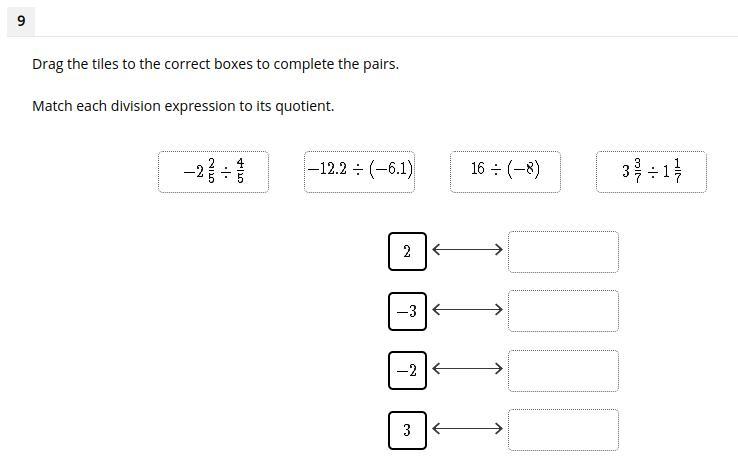The height and width of the screenshot is (473, 738).
Task: Click the double arrow next to −3
Action: pos(467,309)
